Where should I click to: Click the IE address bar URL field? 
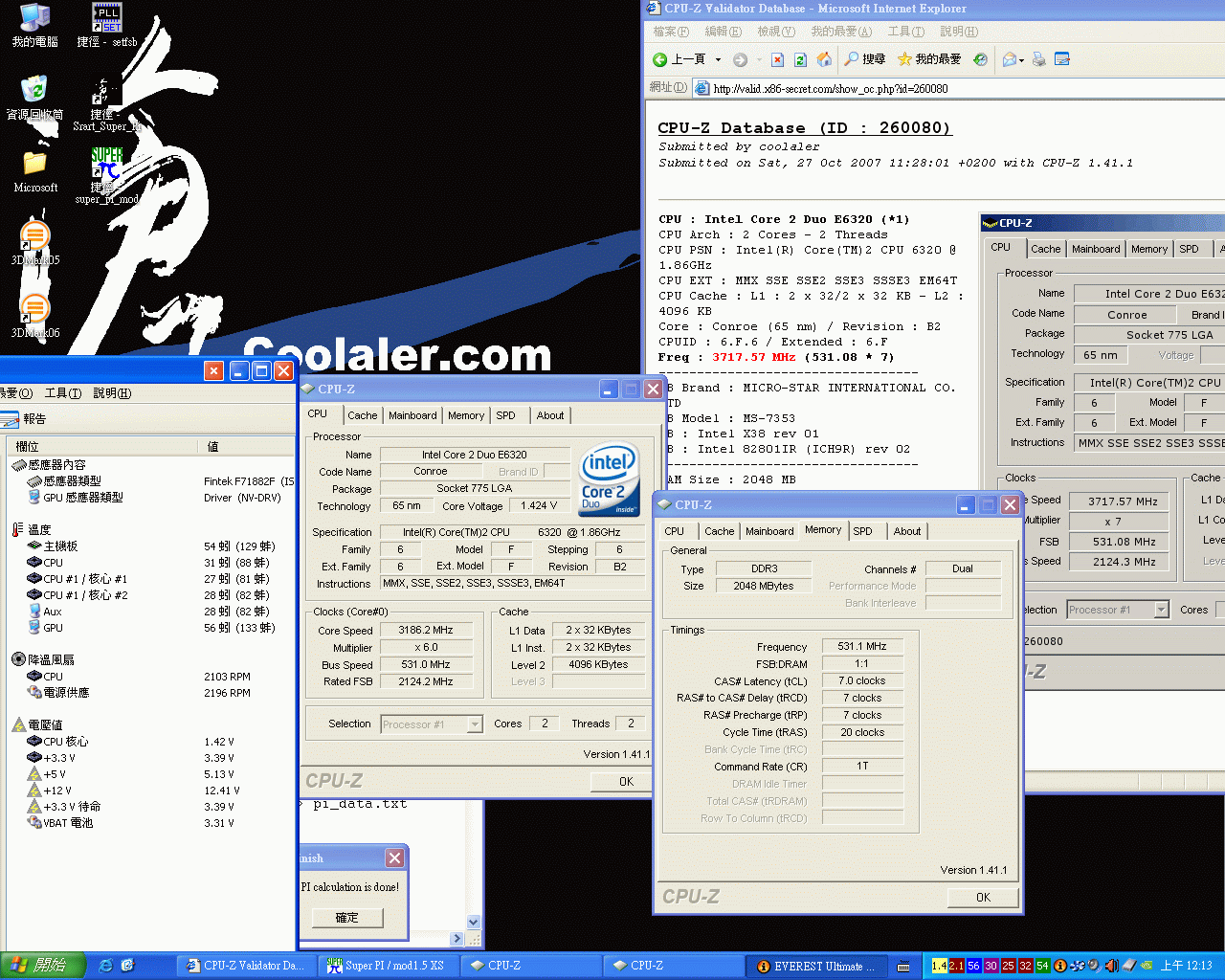pyautogui.click(x=959, y=88)
